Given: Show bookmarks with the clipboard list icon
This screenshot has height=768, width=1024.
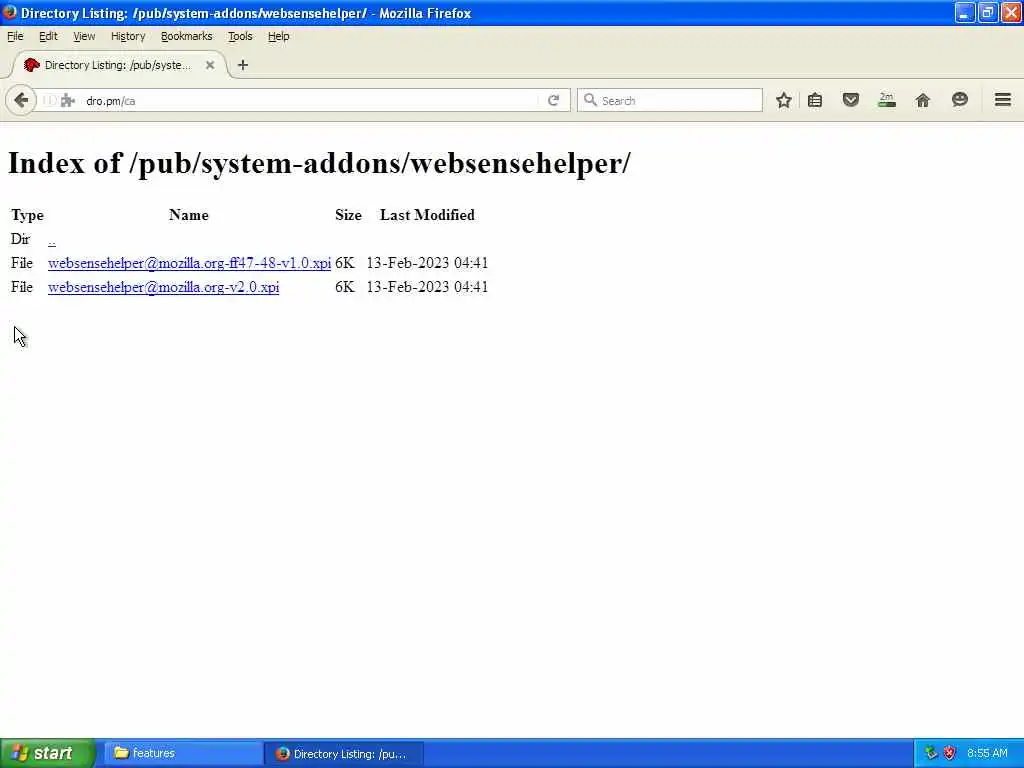Looking at the screenshot, I should [x=815, y=101].
